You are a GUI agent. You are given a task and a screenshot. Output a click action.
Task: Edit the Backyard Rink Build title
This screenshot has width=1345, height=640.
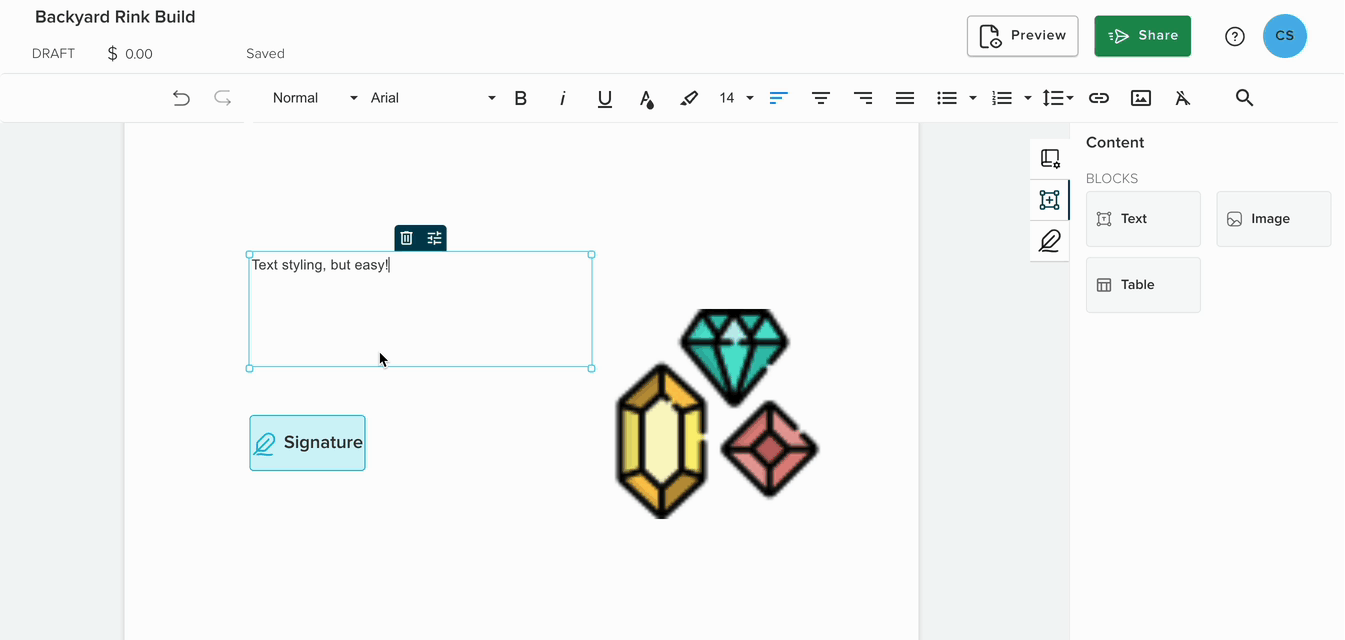coord(115,17)
